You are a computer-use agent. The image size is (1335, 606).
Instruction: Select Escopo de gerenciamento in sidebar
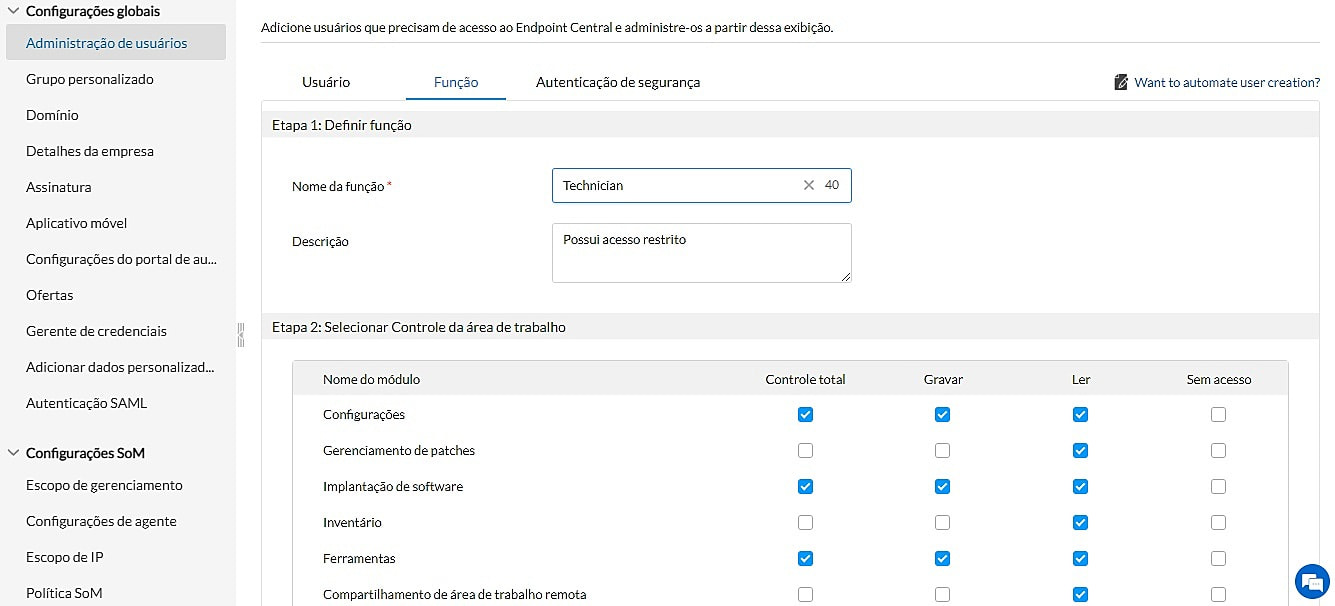[104, 485]
